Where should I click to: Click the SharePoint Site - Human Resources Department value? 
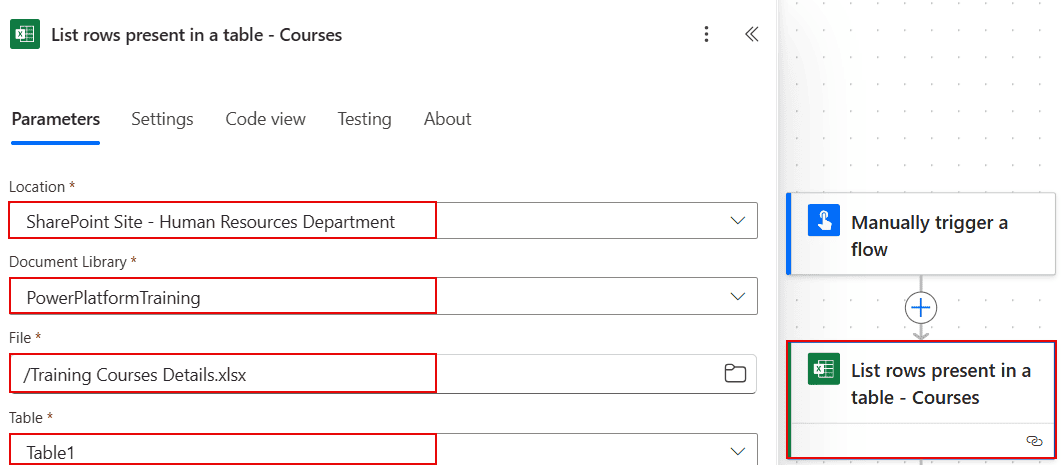[211, 221]
